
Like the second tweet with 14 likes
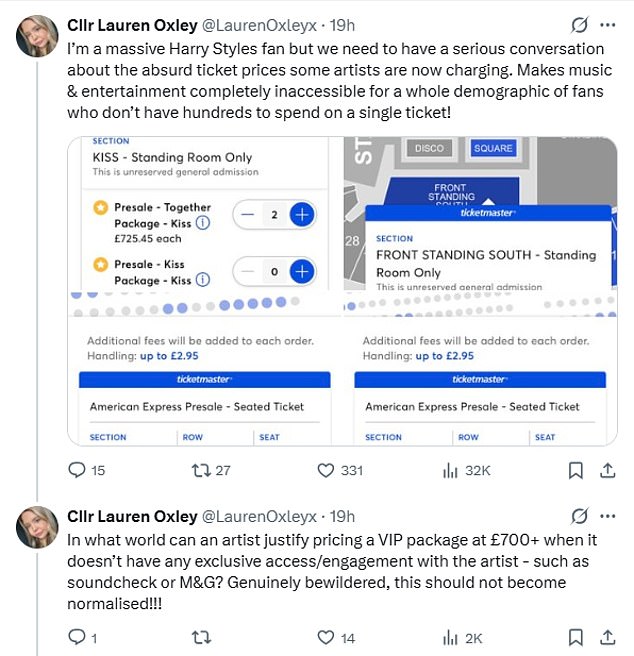click(325, 636)
